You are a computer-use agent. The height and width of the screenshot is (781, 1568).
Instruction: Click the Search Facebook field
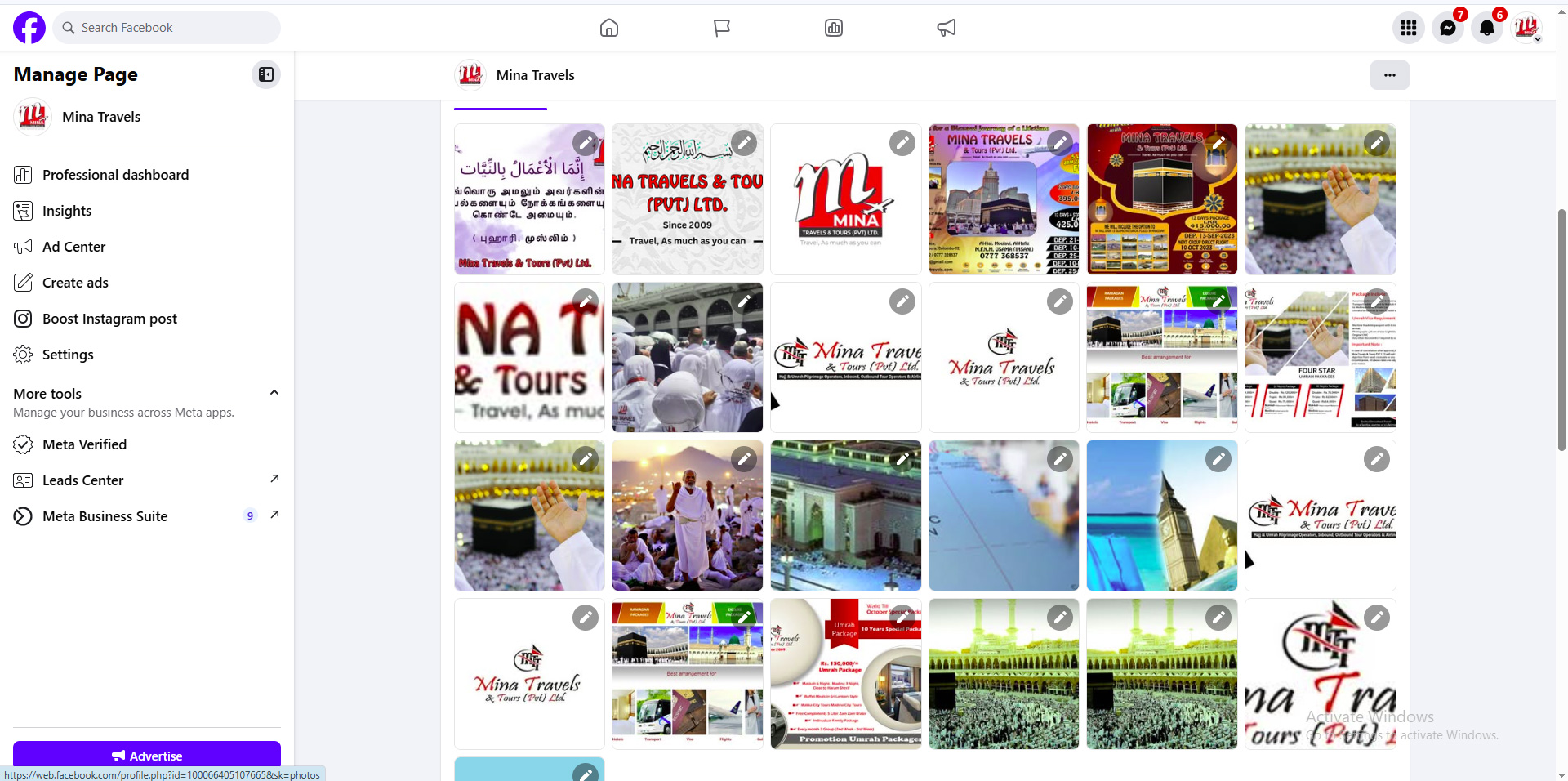click(167, 28)
